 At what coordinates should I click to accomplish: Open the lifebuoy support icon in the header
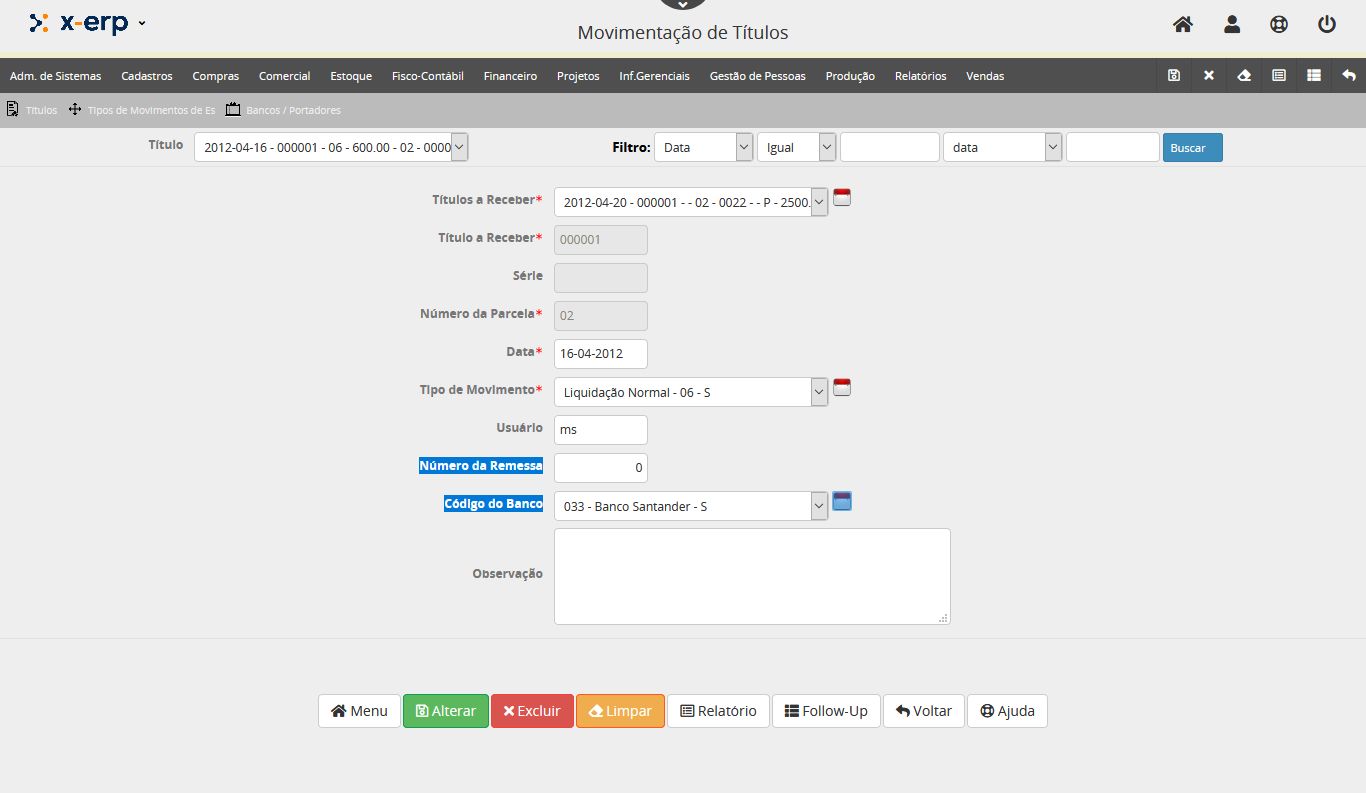pos(1279,25)
